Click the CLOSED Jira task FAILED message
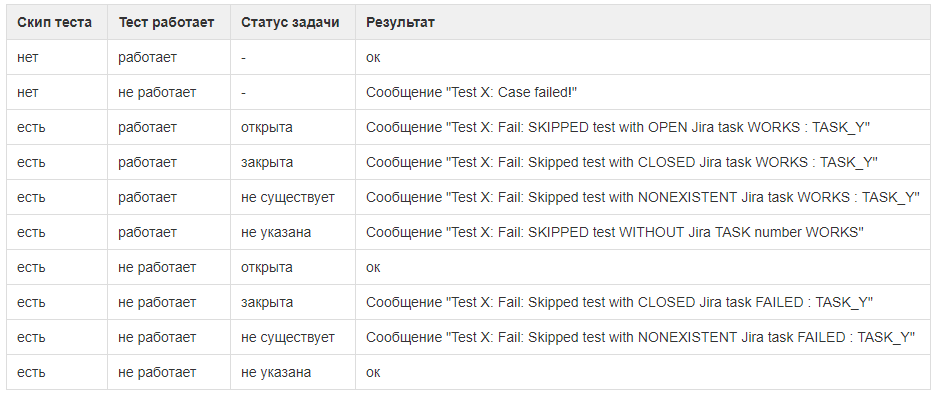Screen dimensions: 935x393 (620, 302)
